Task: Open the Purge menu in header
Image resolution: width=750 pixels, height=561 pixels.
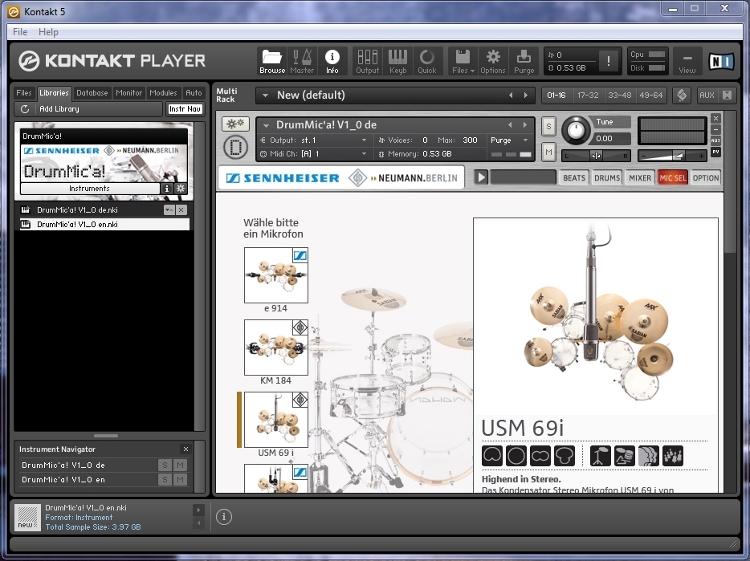Action: pyautogui.click(x=524, y=61)
